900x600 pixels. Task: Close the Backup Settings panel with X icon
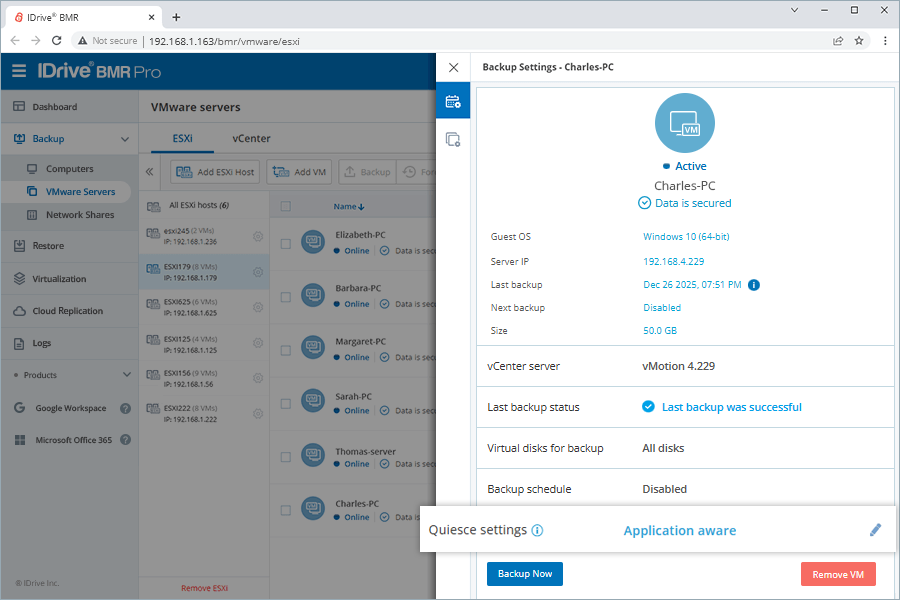coord(454,67)
